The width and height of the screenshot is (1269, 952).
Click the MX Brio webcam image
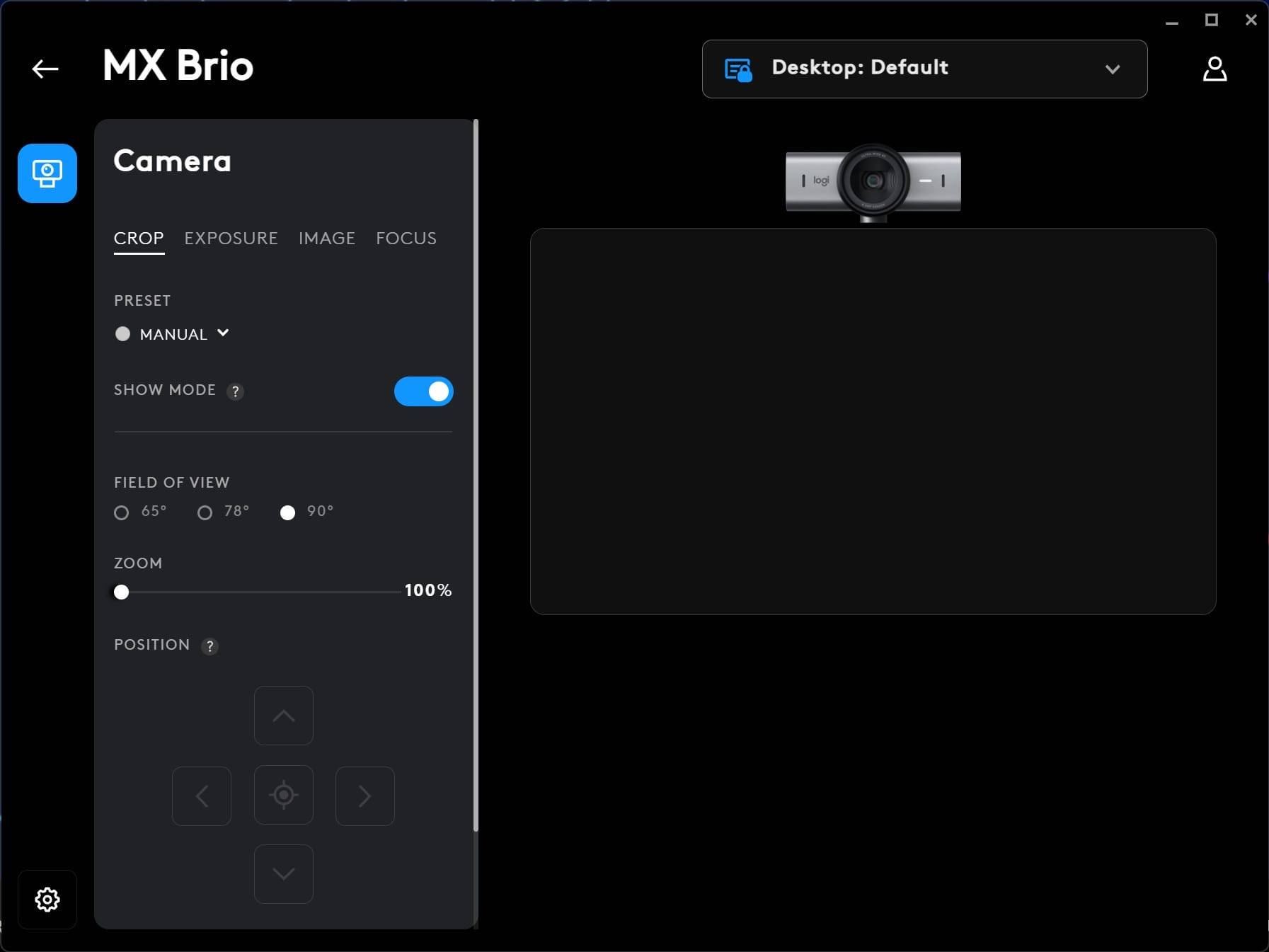click(873, 182)
